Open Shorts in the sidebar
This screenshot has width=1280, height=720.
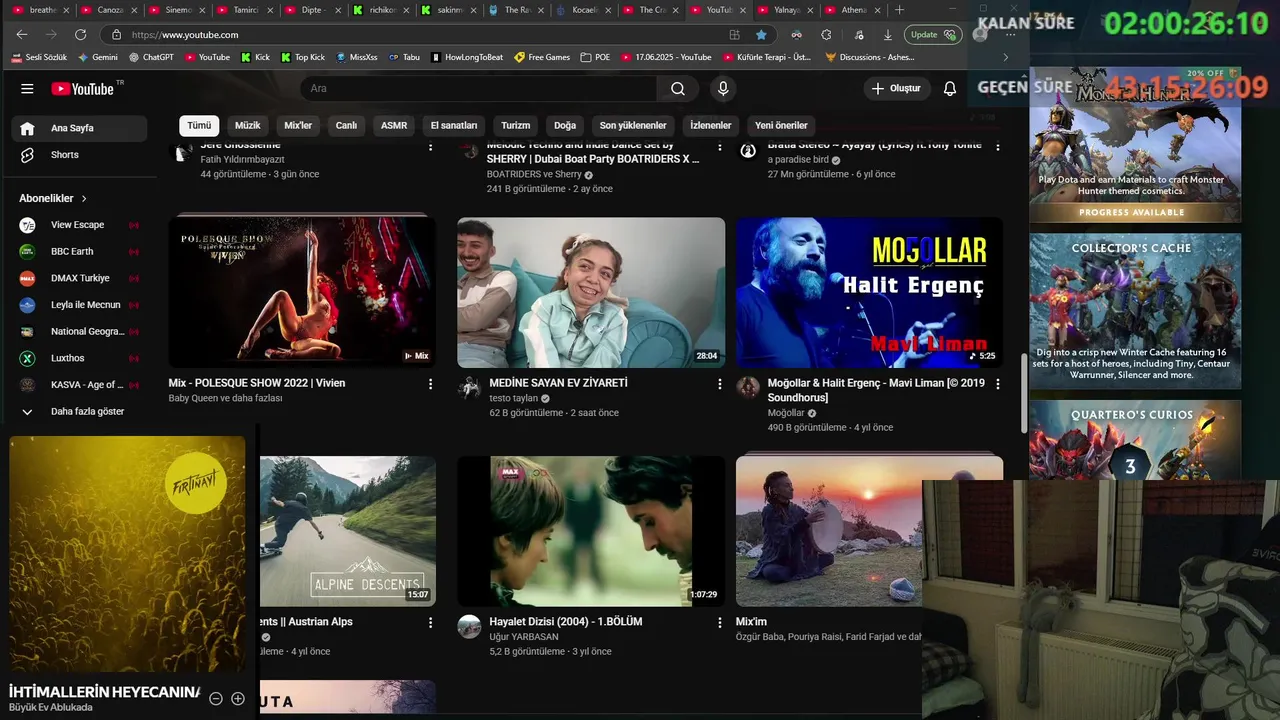[79, 155]
